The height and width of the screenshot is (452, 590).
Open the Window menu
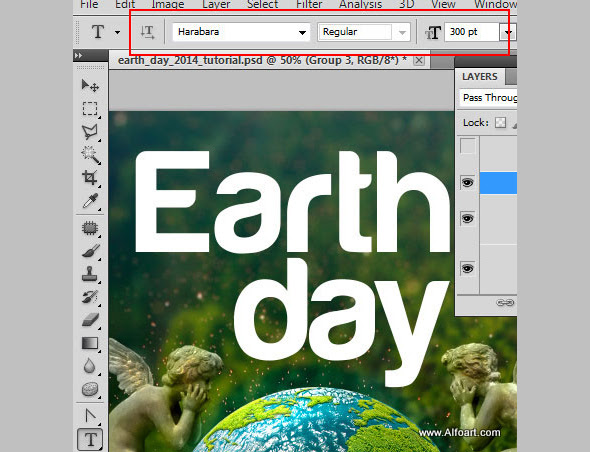495,5
